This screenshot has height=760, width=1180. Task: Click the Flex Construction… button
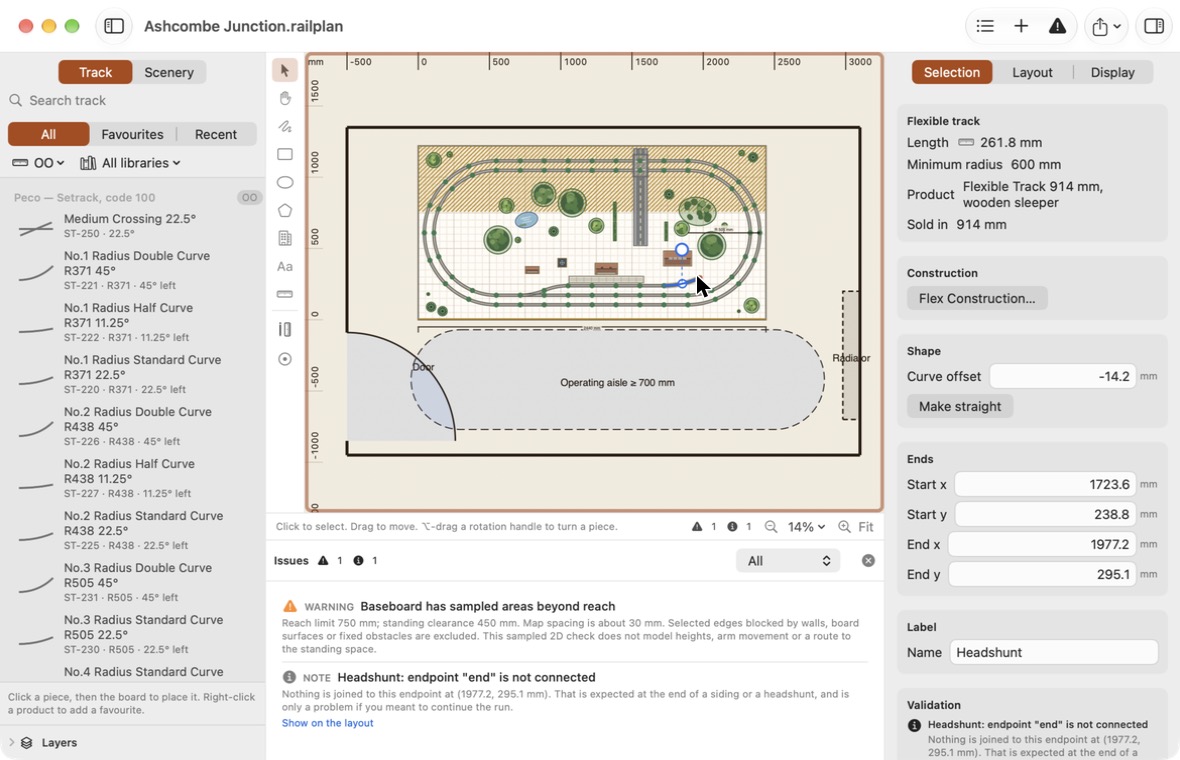pyautogui.click(x=977, y=299)
